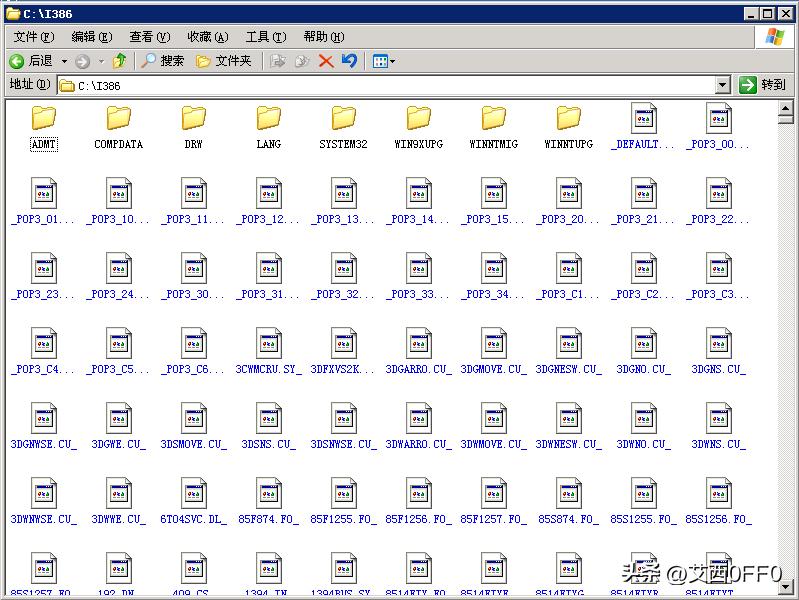Open the 查看(V) menu
Viewport: 799px width, 600px height.
pos(150,37)
